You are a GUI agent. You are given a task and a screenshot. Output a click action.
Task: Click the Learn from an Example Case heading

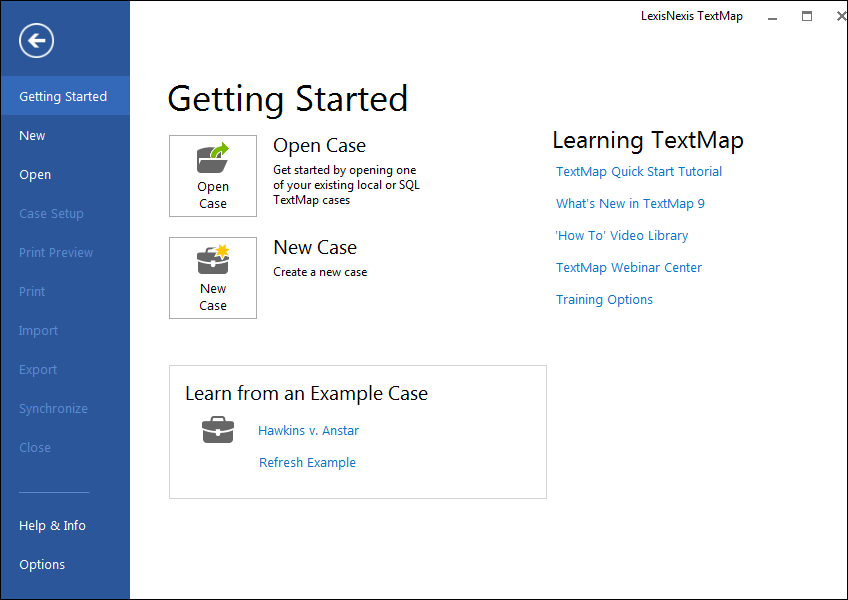tap(306, 393)
